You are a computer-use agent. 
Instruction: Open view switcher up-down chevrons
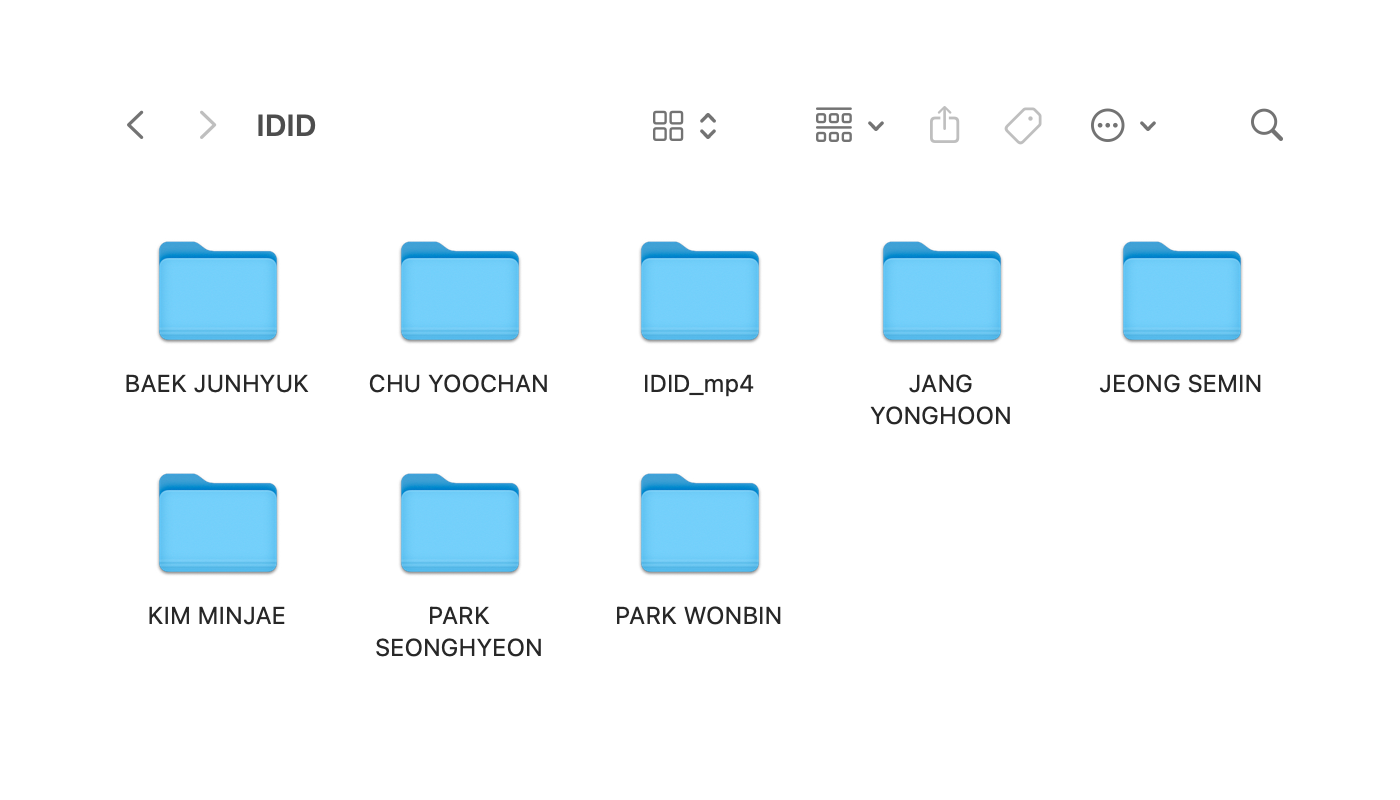pyautogui.click(x=708, y=126)
